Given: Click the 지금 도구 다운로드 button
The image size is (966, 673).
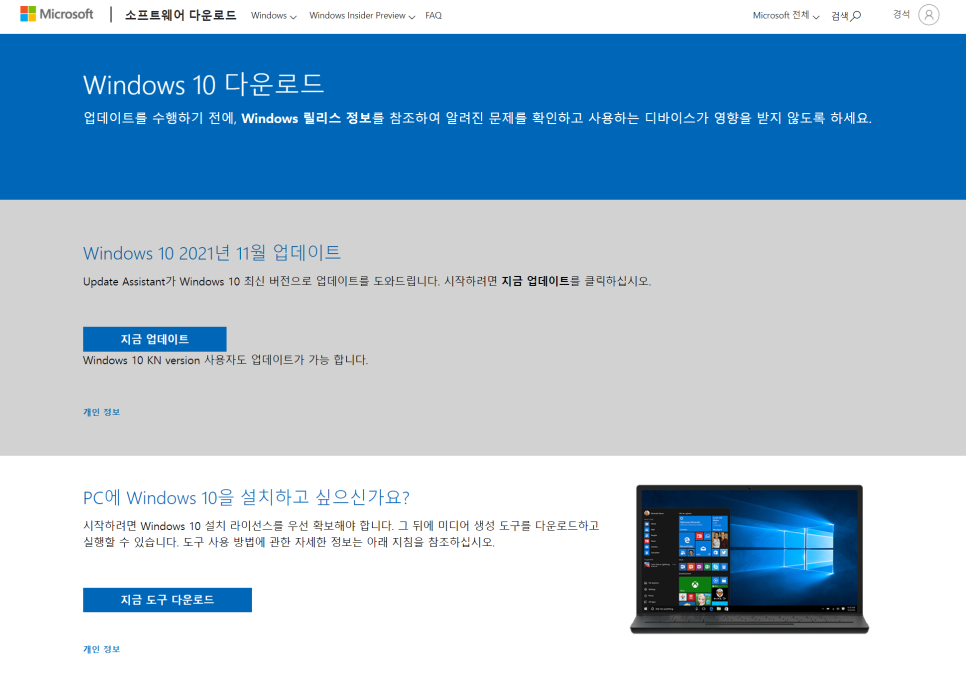Looking at the screenshot, I should (x=168, y=600).
